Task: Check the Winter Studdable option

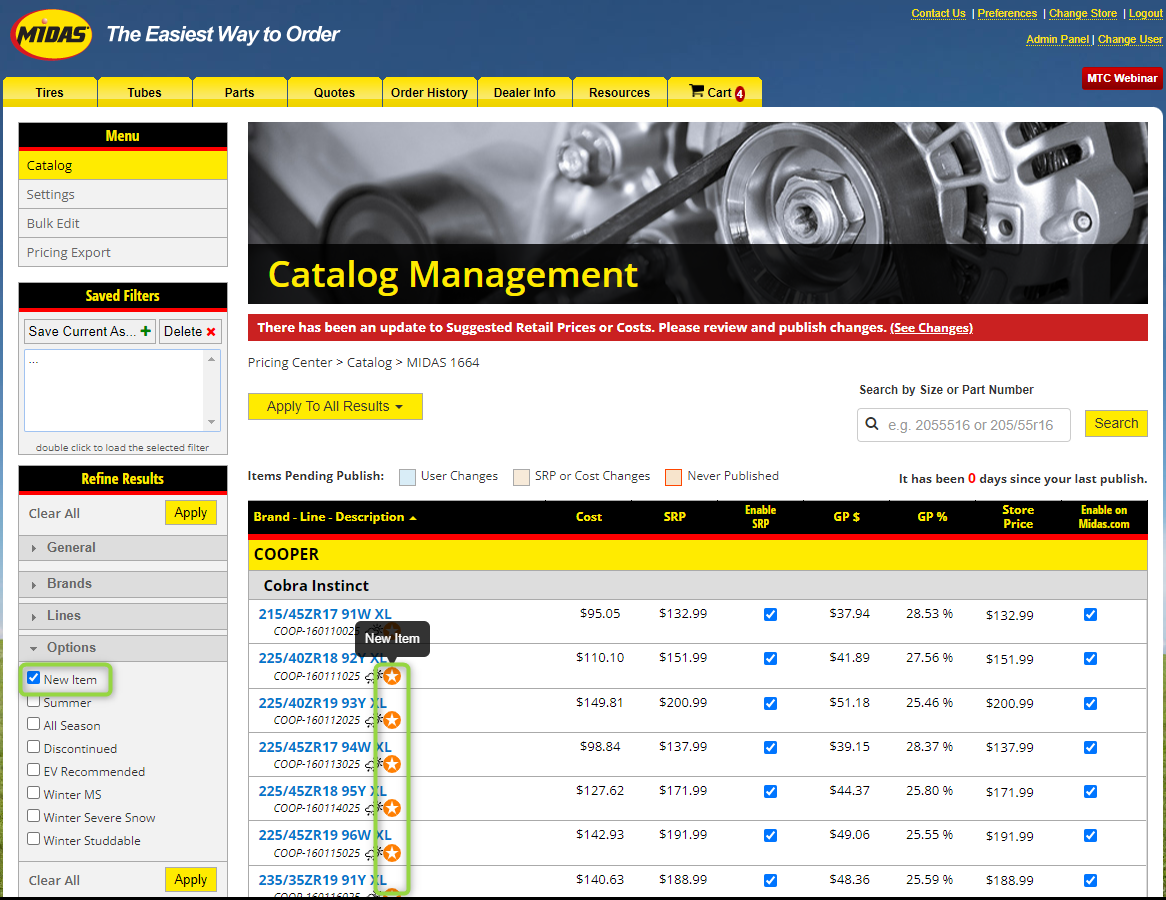Action: click(33, 839)
